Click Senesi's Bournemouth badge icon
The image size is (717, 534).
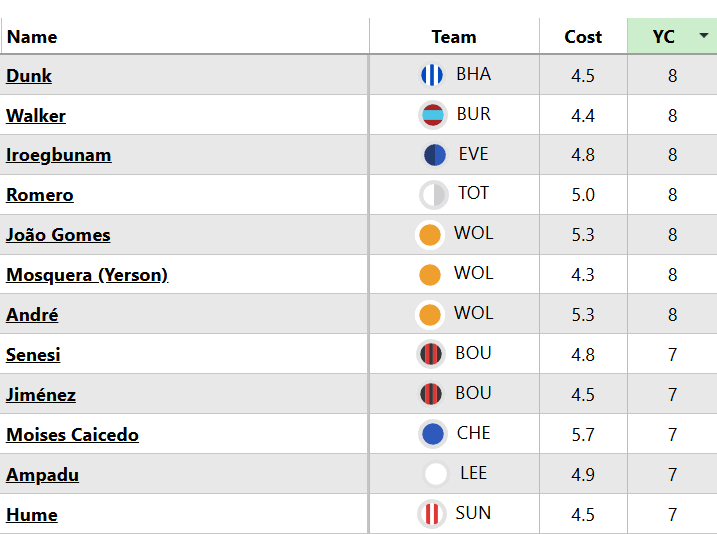431,354
